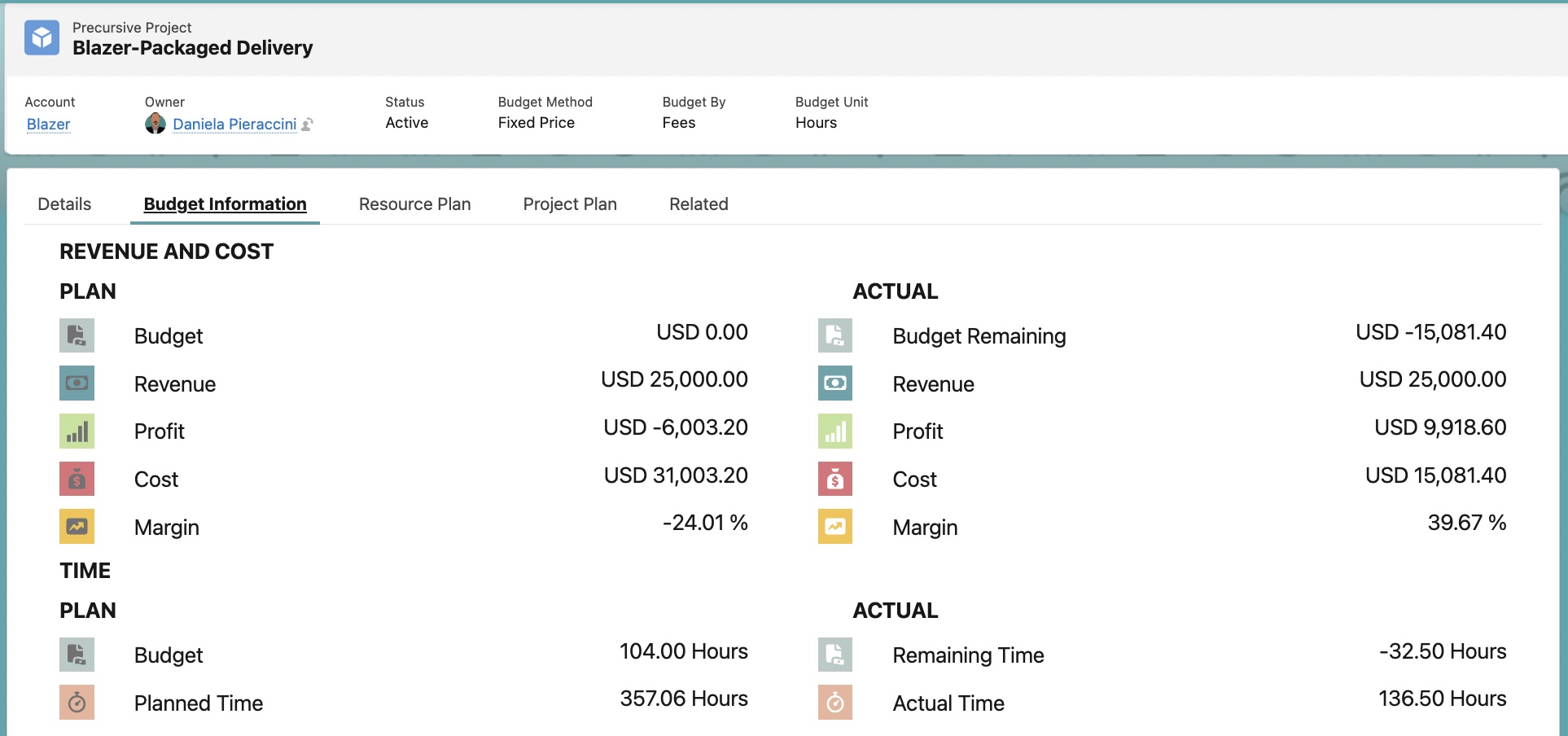Click the Remaining Time icon
1568x736 pixels.
[835, 655]
